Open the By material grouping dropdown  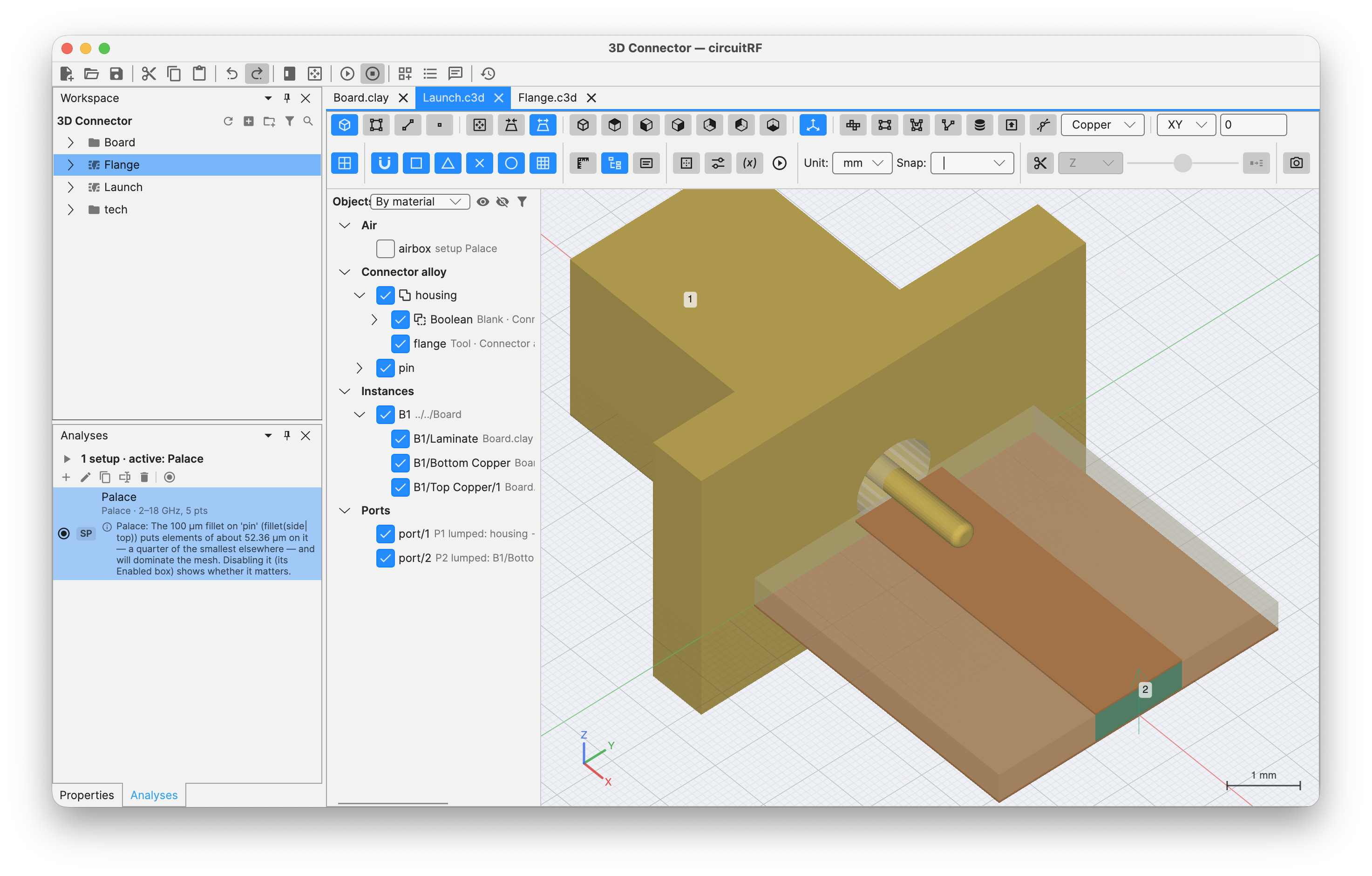(420, 202)
